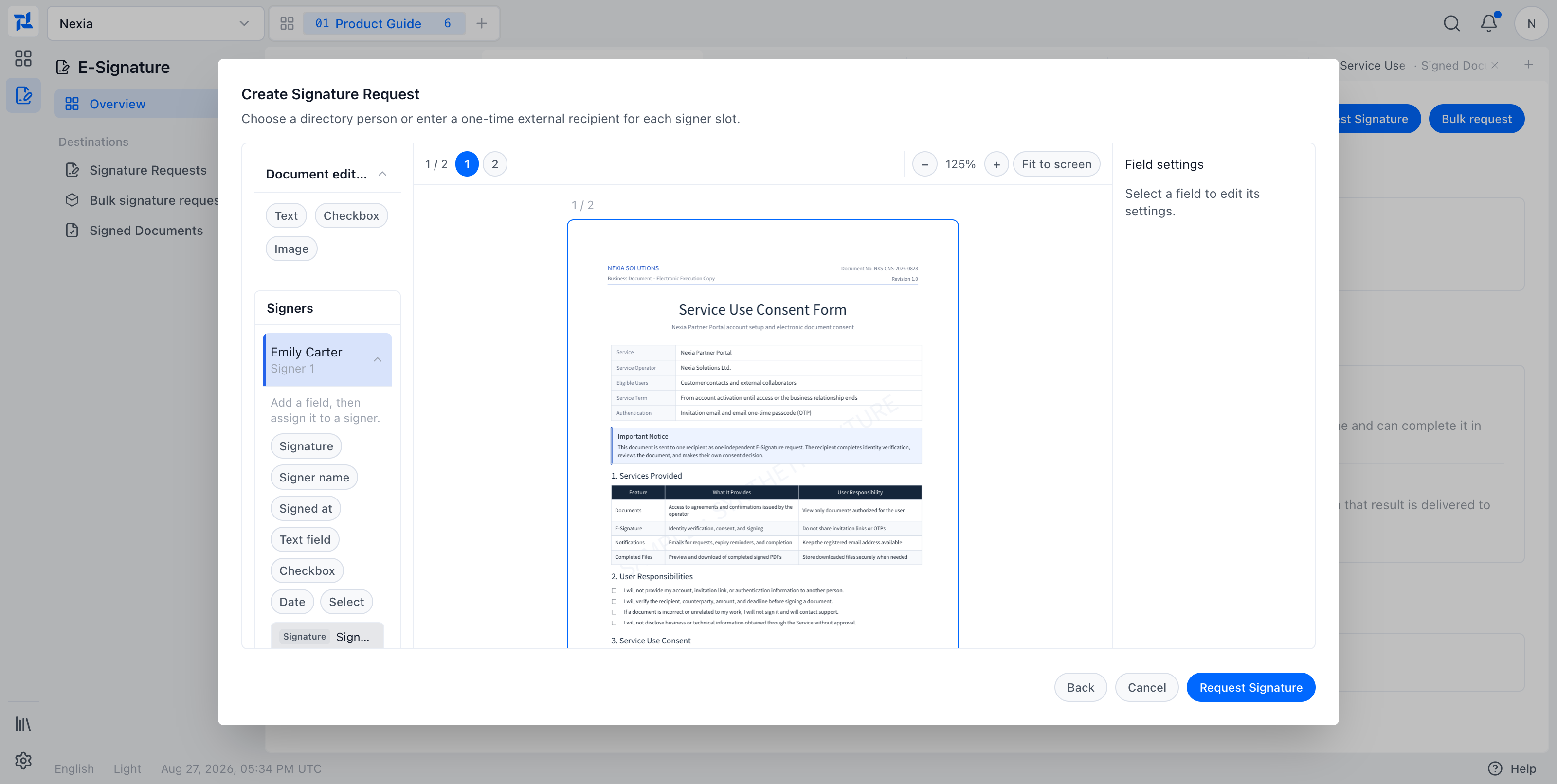Add a Signed at field
This screenshot has height=784, width=1557.
coord(305,509)
